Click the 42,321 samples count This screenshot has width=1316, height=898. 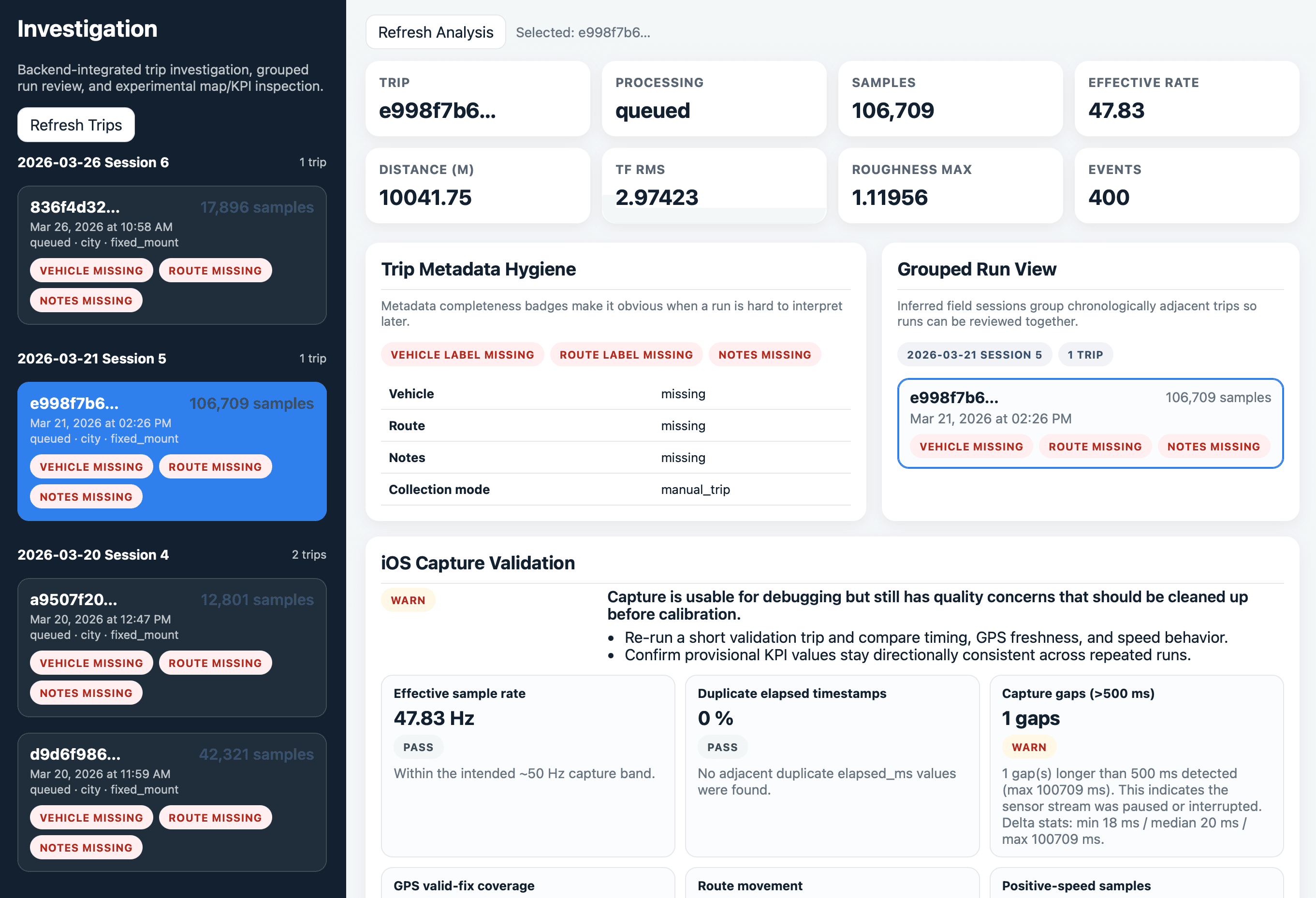pos(256,754)
